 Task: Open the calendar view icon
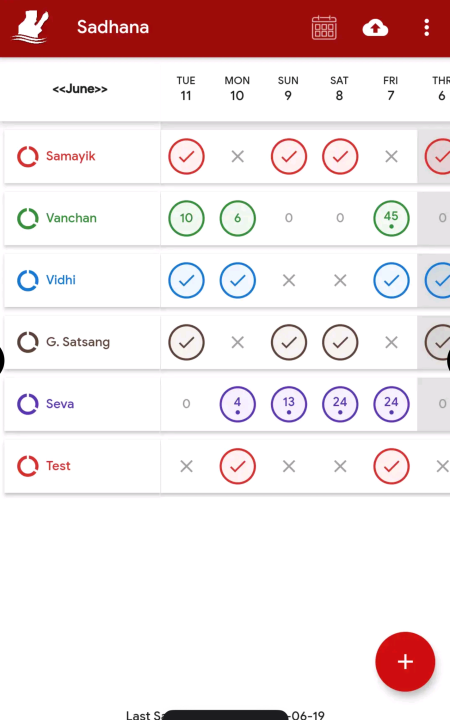pos(324,28)
